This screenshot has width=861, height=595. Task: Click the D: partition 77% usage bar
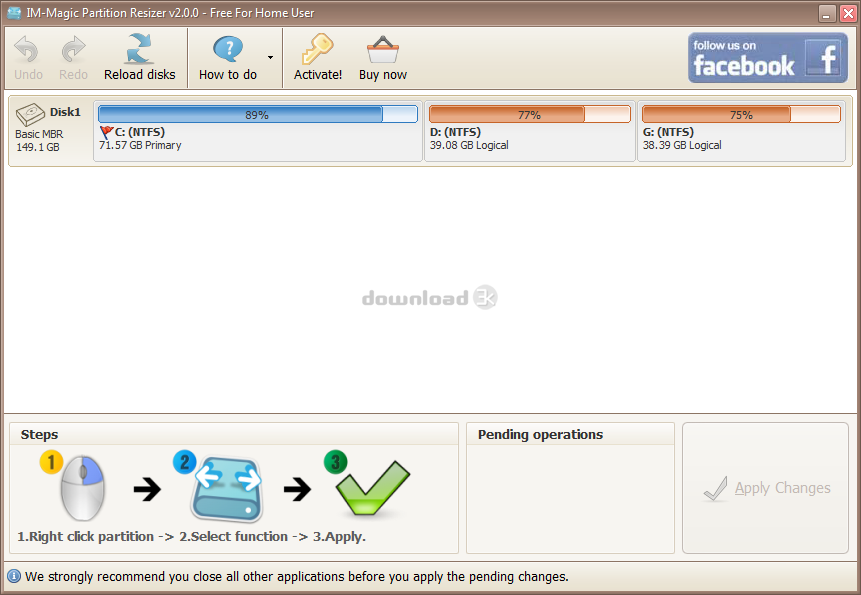(x=529, y=114)
